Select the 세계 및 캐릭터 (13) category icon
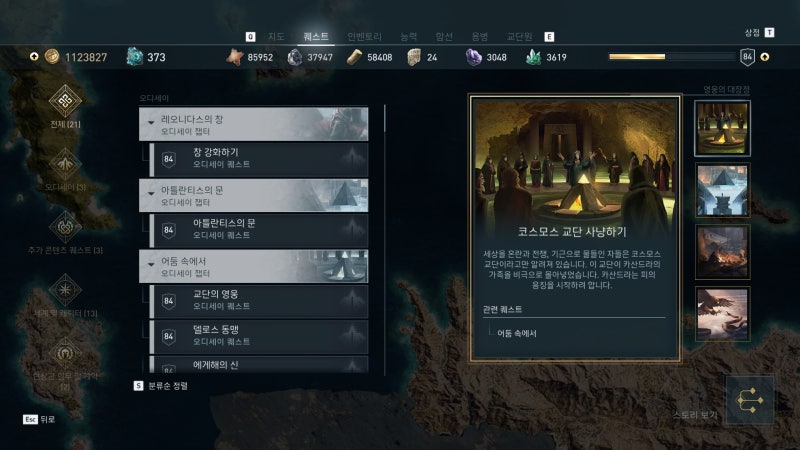The height and width of the screenshot is (450, 800). click(65, 290)
